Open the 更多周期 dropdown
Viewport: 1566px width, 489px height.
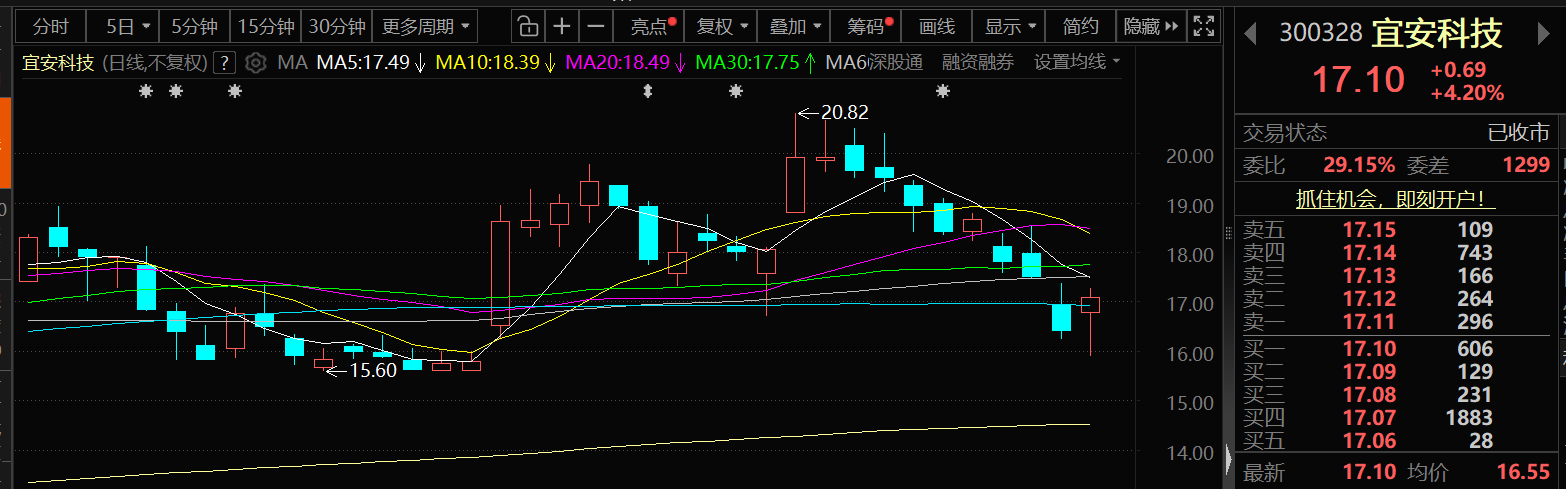[x=424, y=26]
